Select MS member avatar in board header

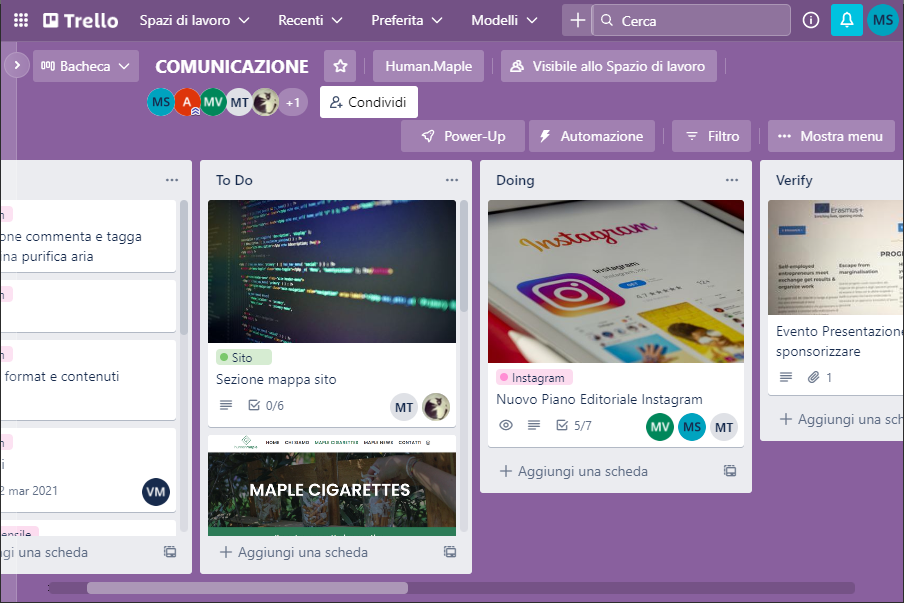click(x=161, y=103)
